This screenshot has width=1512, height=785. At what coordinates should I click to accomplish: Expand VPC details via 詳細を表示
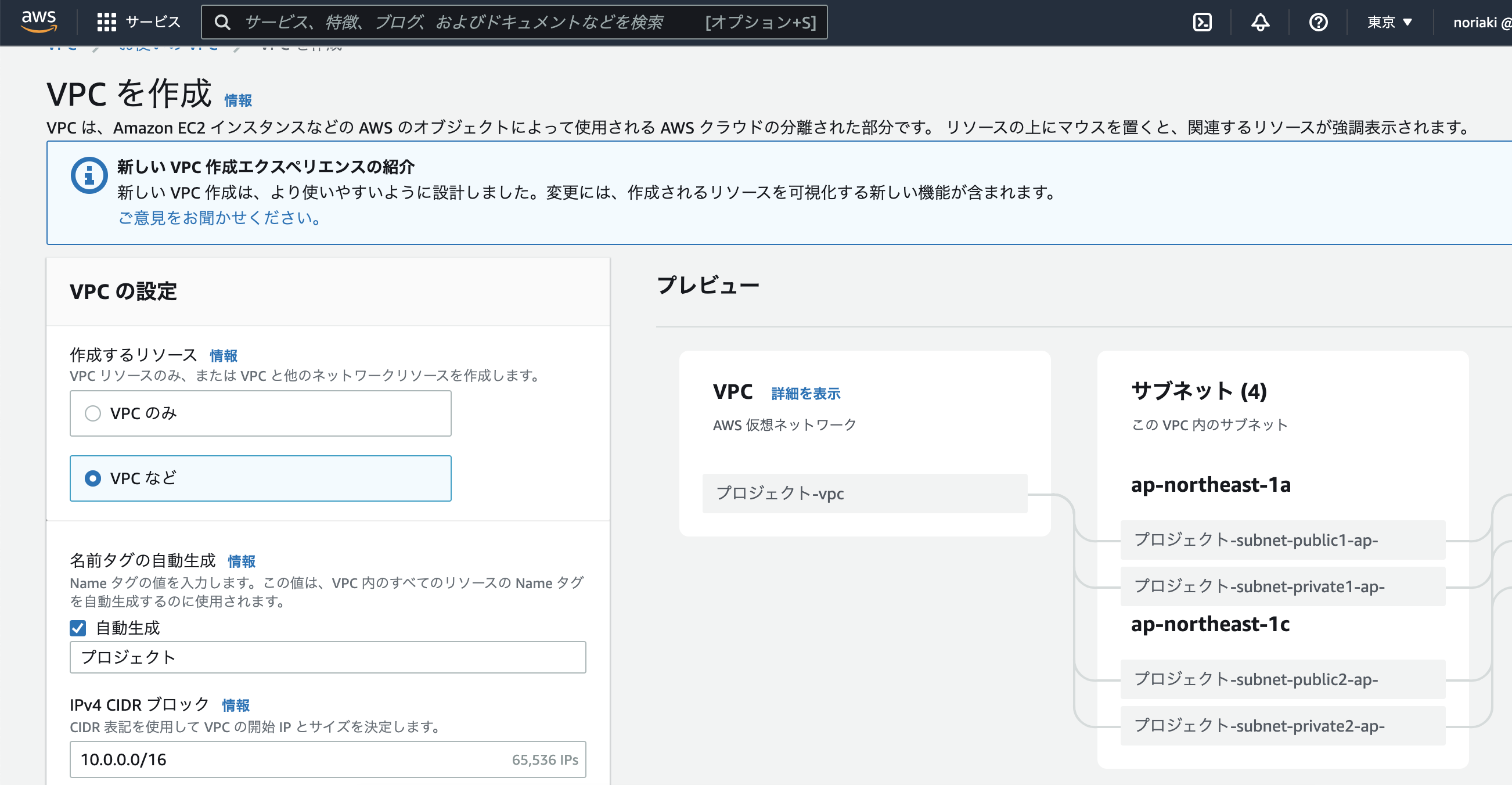804,394
